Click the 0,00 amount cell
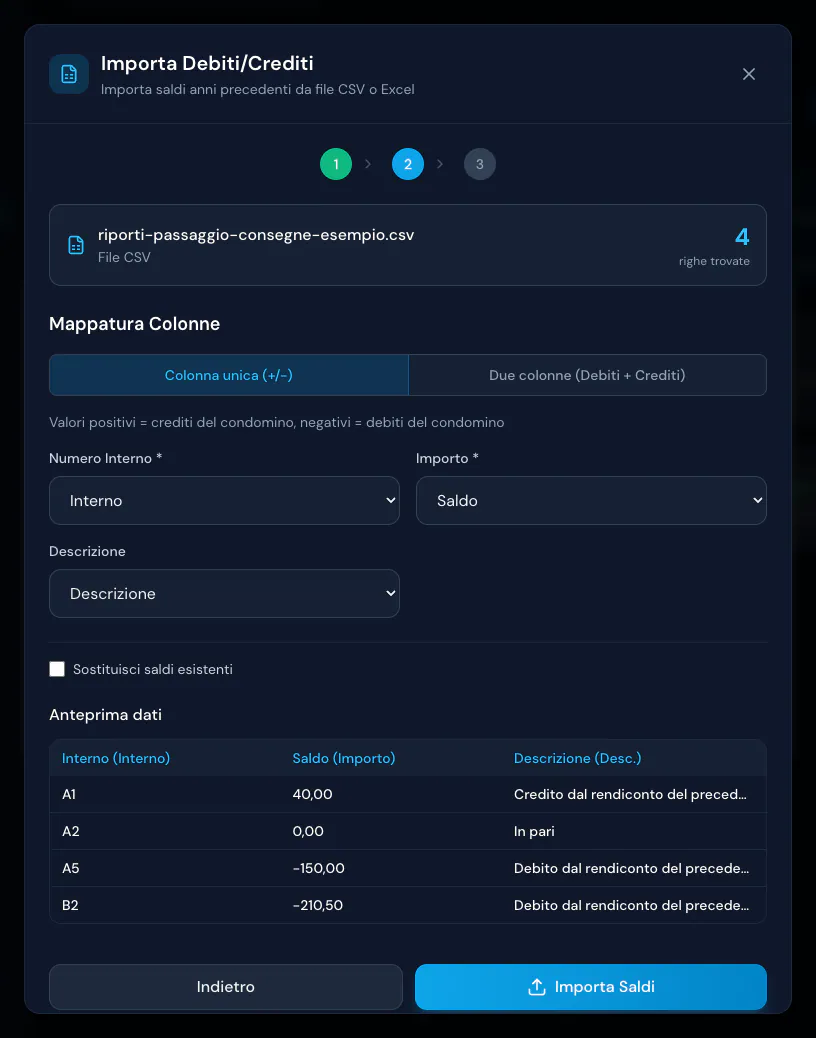 point(308,831)
